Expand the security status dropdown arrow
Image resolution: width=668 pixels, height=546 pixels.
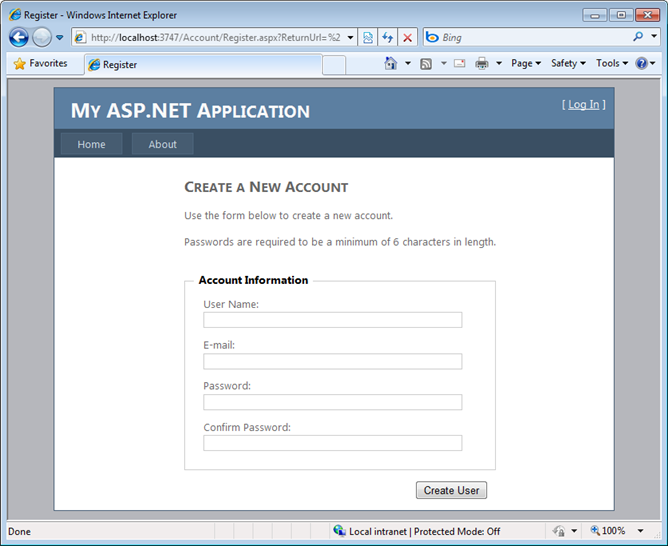coord(574,531)
